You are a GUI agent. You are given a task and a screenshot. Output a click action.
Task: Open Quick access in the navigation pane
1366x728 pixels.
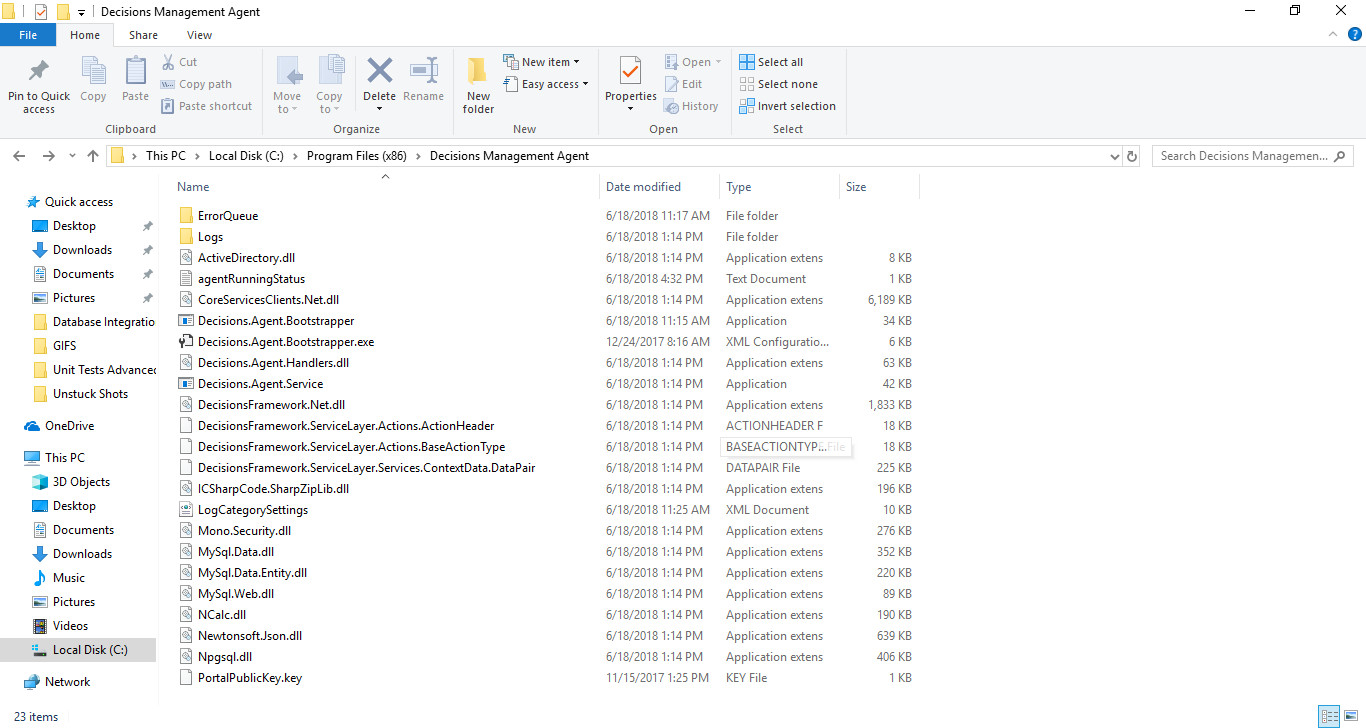click(x=79, y=202)
